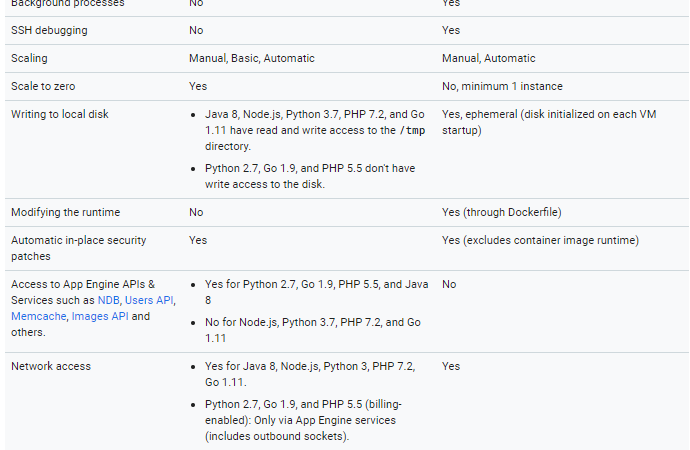The height and width of the screenshot is (450, 690).
Task: Select 'Yes for Python 2.7, Go 1.9' bullet
Action: tap(316, 292)
